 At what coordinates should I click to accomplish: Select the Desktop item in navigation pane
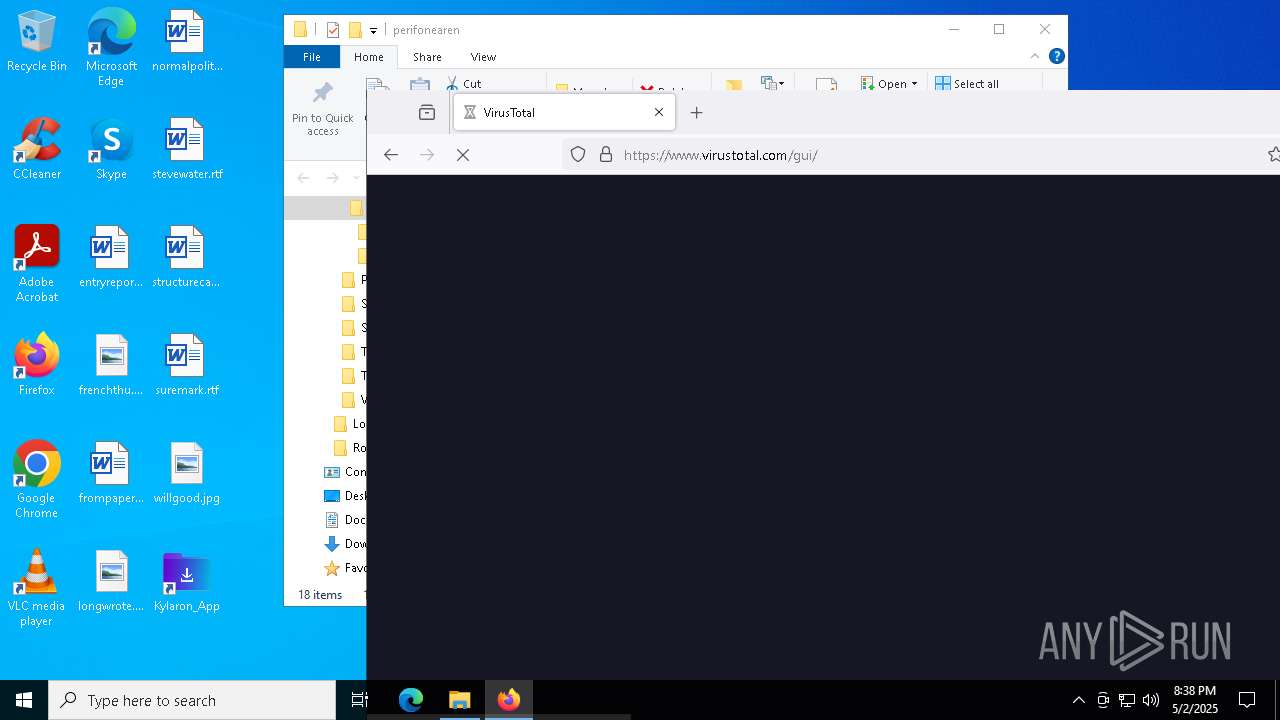[x=344, y=496]
